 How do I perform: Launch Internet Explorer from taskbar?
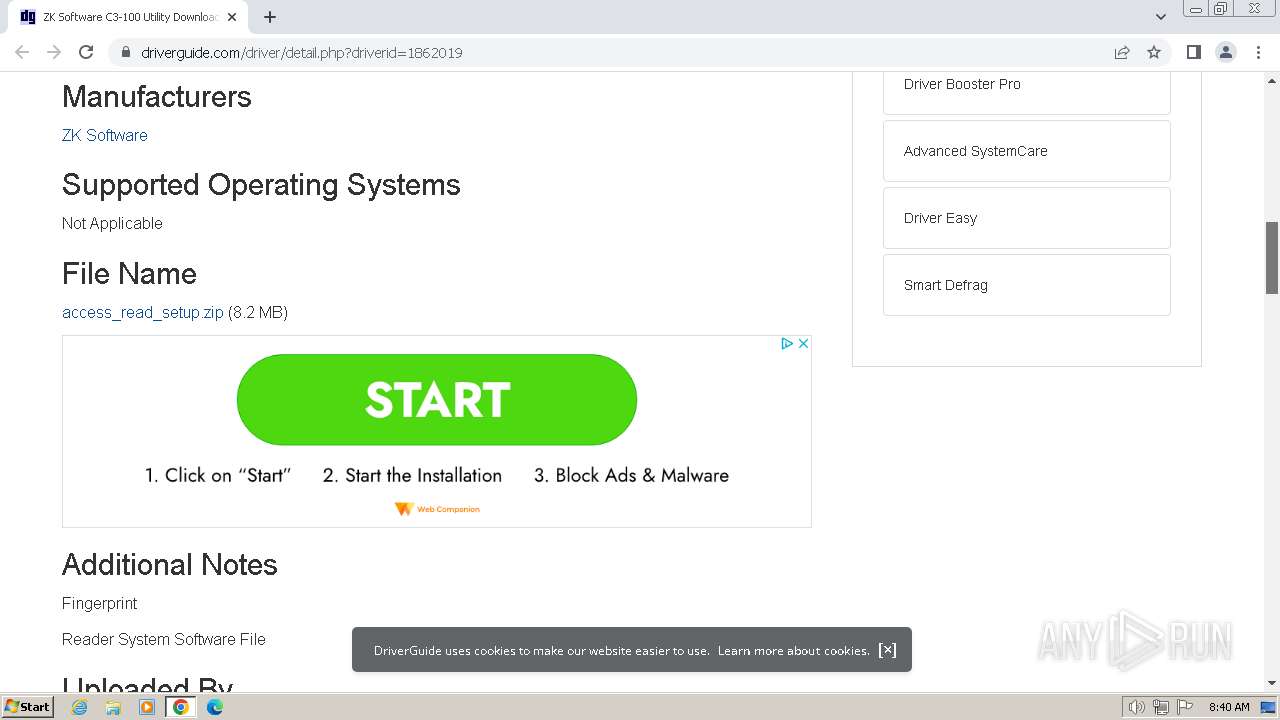80,707
